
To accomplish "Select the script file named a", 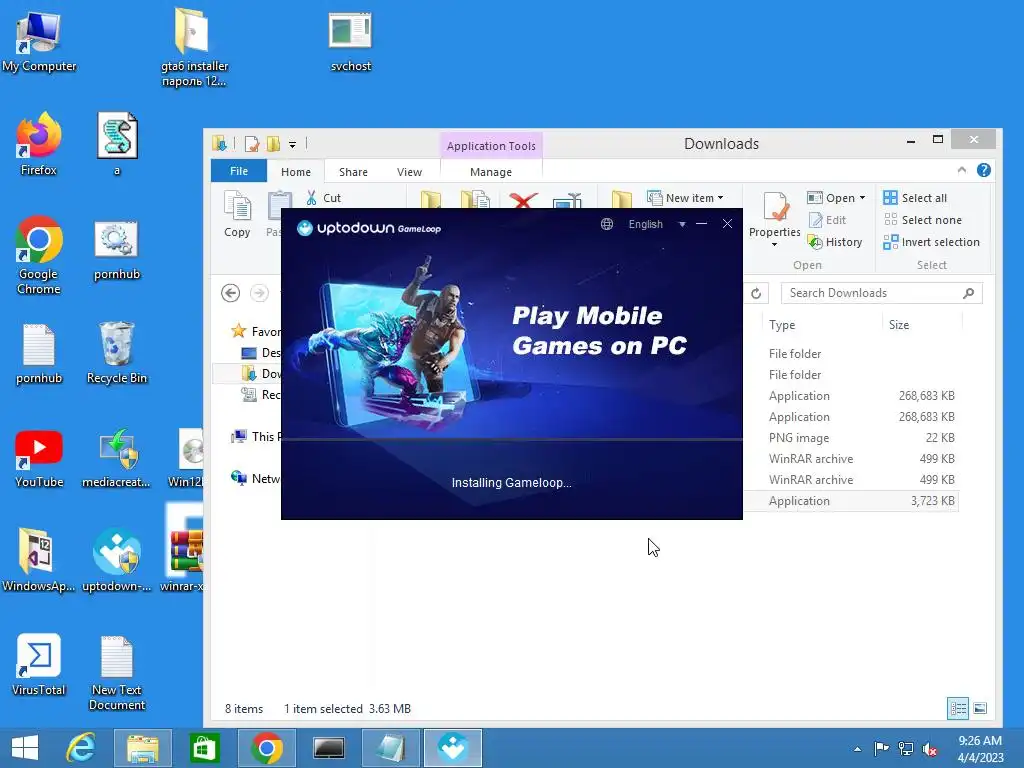I will coord(117,145).
